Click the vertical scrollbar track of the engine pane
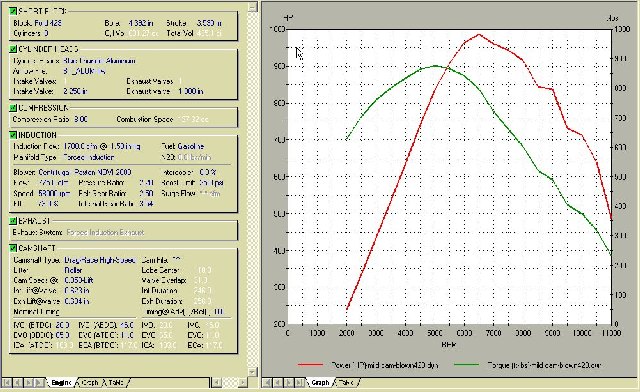The width and height of the screenshot is (640, 392). pyautogui.click(x=253, y=188)
